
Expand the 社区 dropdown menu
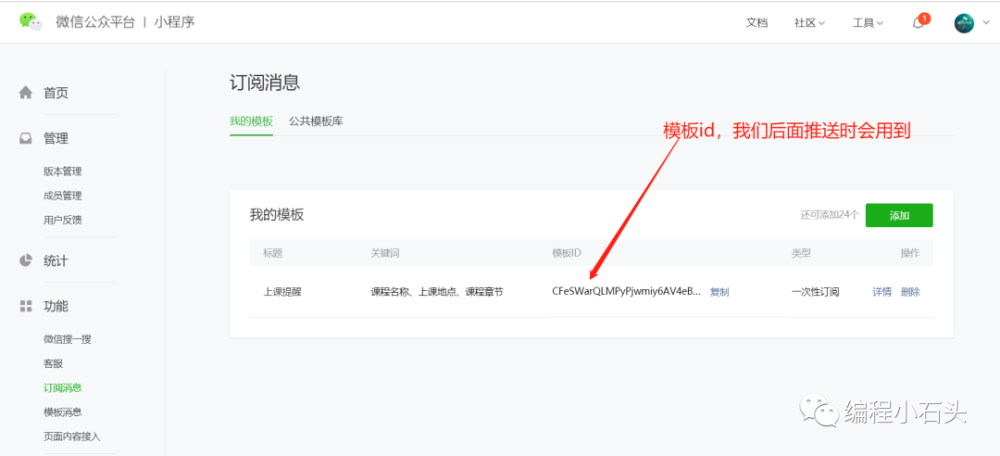pyautogui.click(x=809, y=23)
